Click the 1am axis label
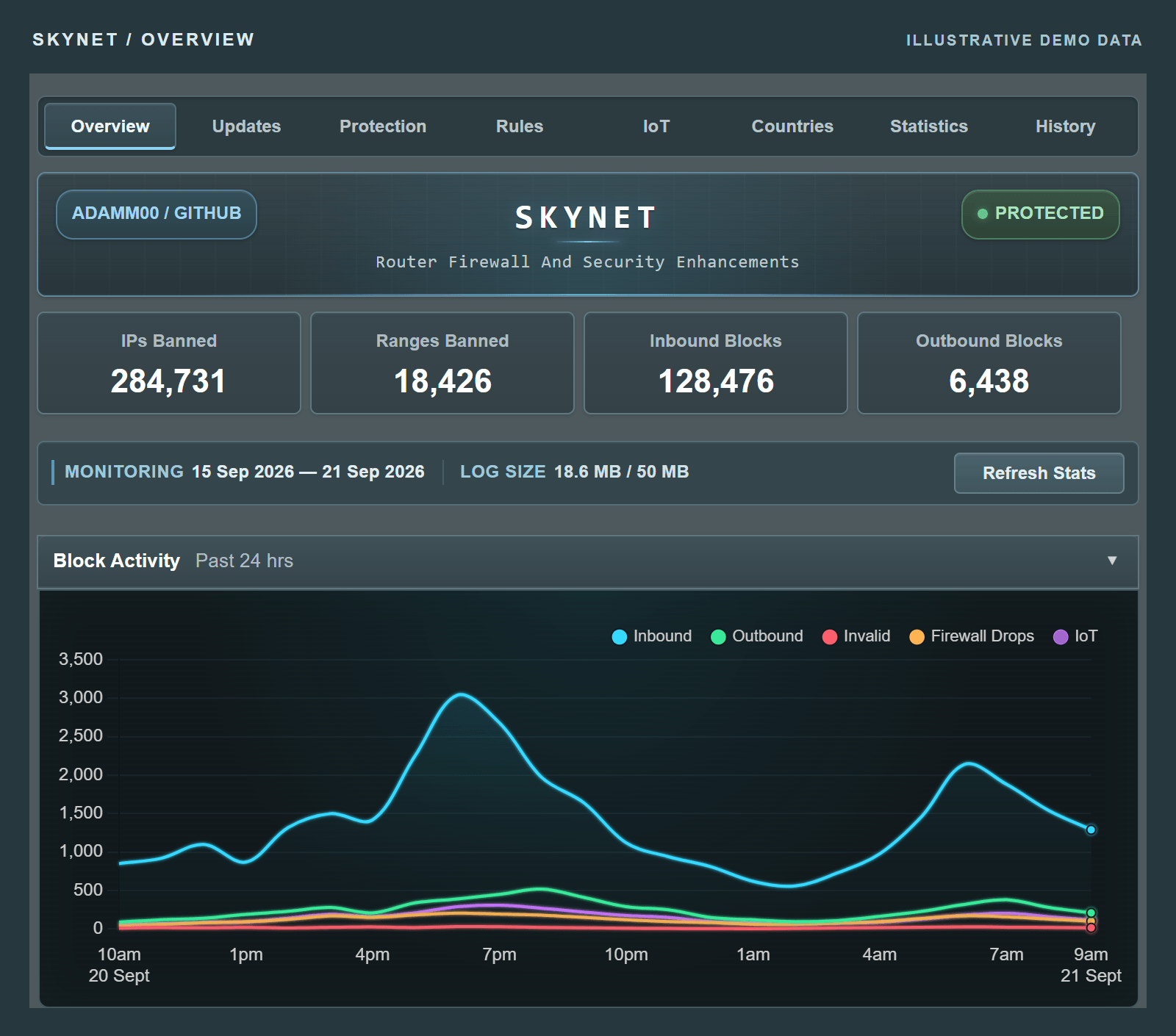The height and width of the screenshot is (1036, 1176). (753, 954)
